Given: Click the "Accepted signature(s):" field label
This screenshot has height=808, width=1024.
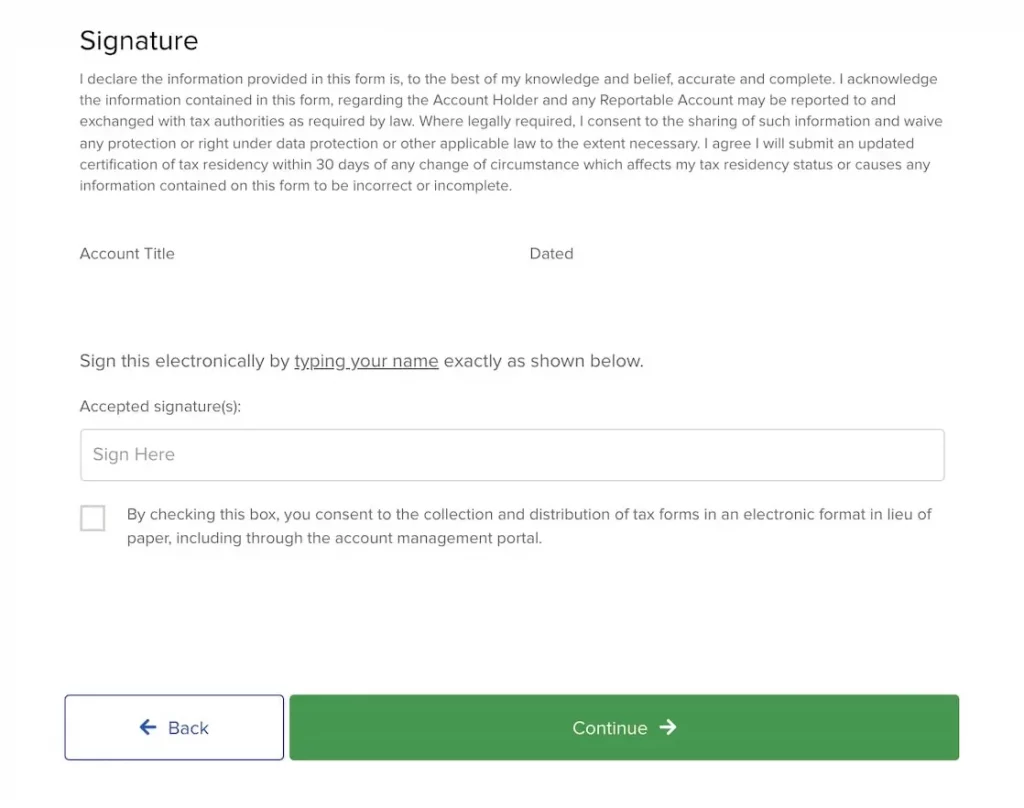Looking at the screenshot, I should [x=160, y=407].
